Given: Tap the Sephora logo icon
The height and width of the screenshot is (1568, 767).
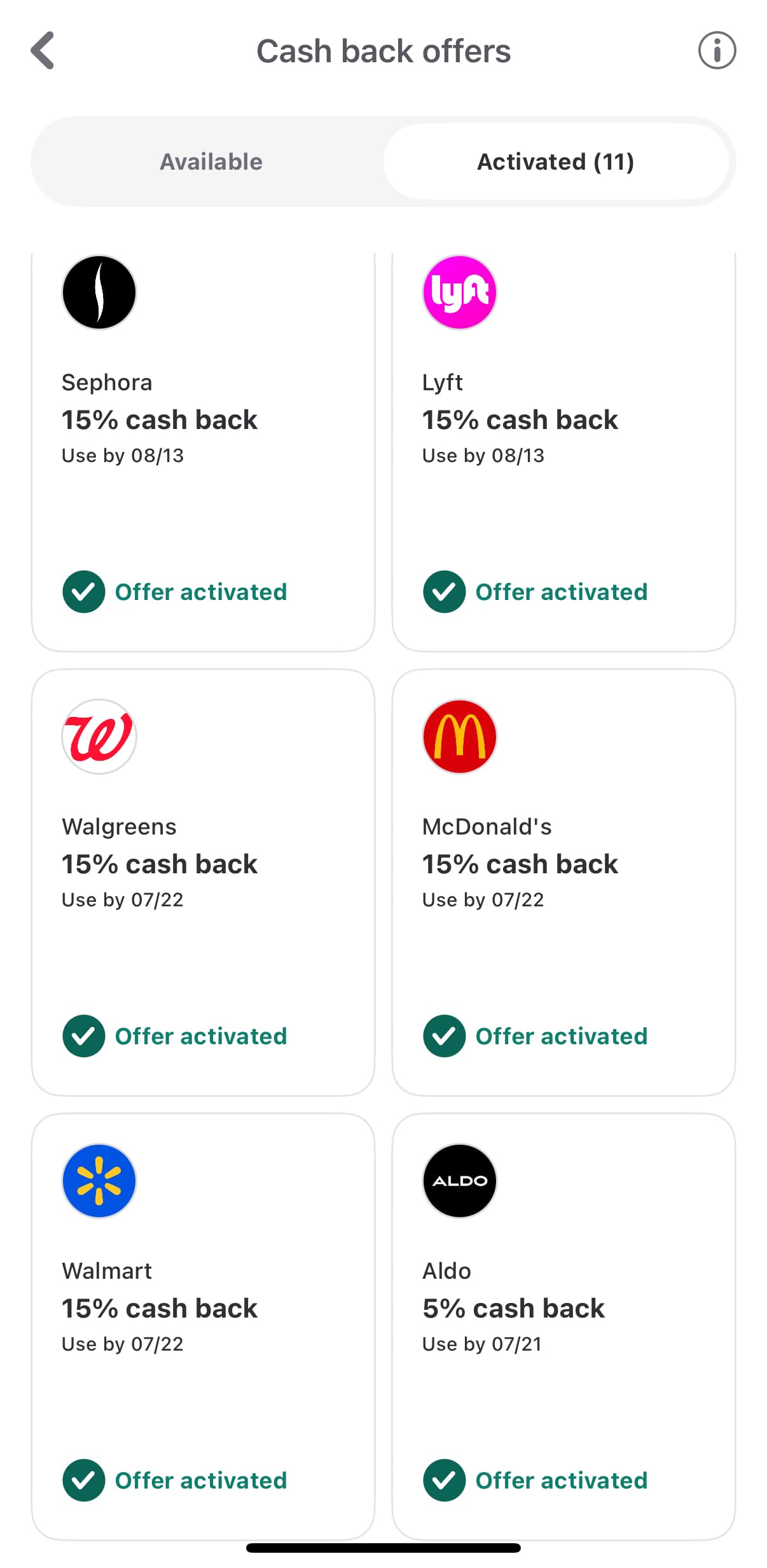Looking at the screenshot, I should [x=99, y=292].
